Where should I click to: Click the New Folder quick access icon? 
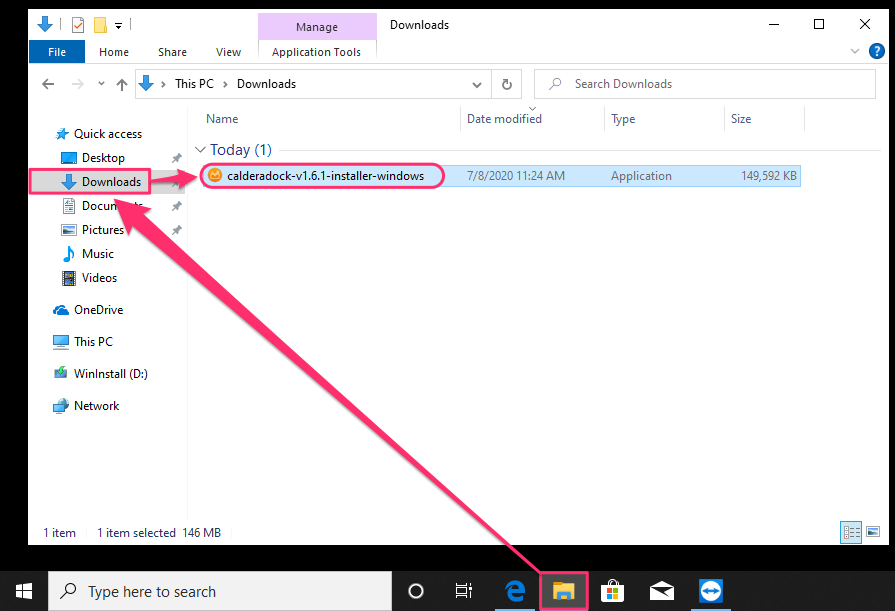(x=98, y=24)
